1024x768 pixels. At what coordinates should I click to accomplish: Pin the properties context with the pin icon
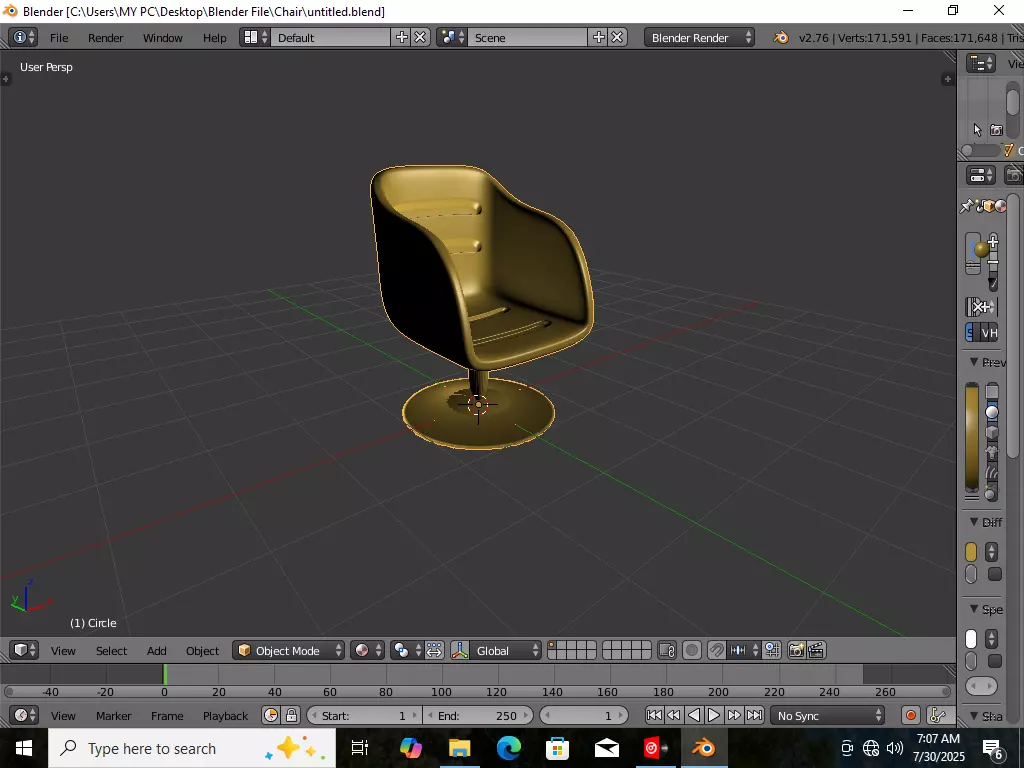967,206
